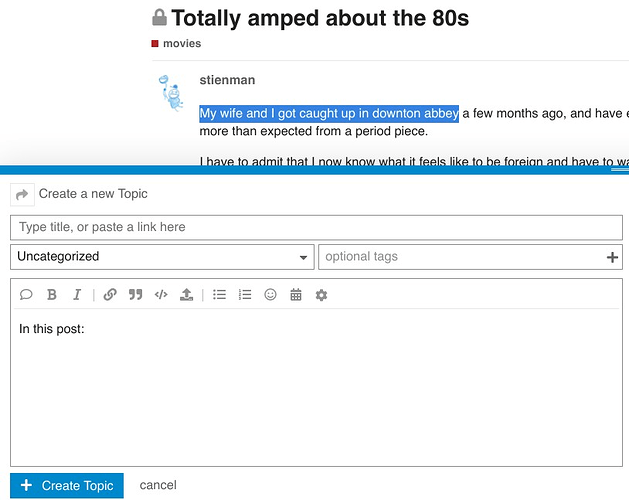
Task: Open composer options gear menu
Action: pyautogui.click(x=321, y=295)
